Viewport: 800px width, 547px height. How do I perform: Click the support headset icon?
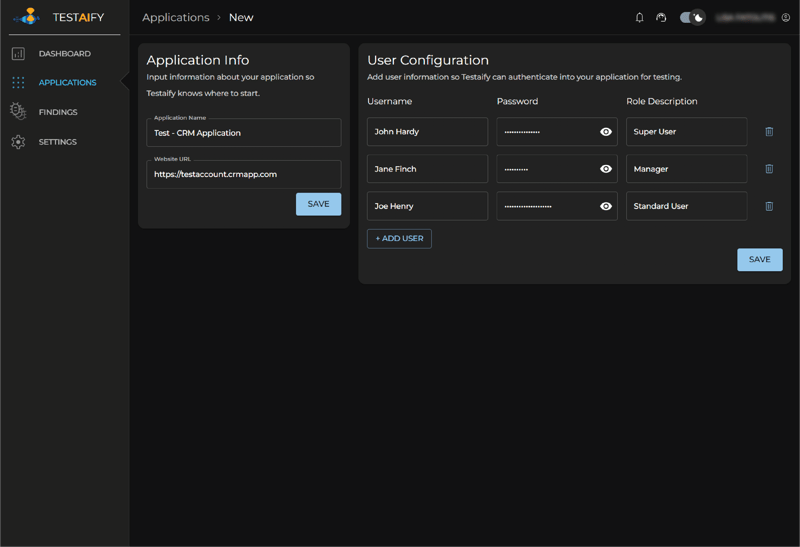point(661,17)
